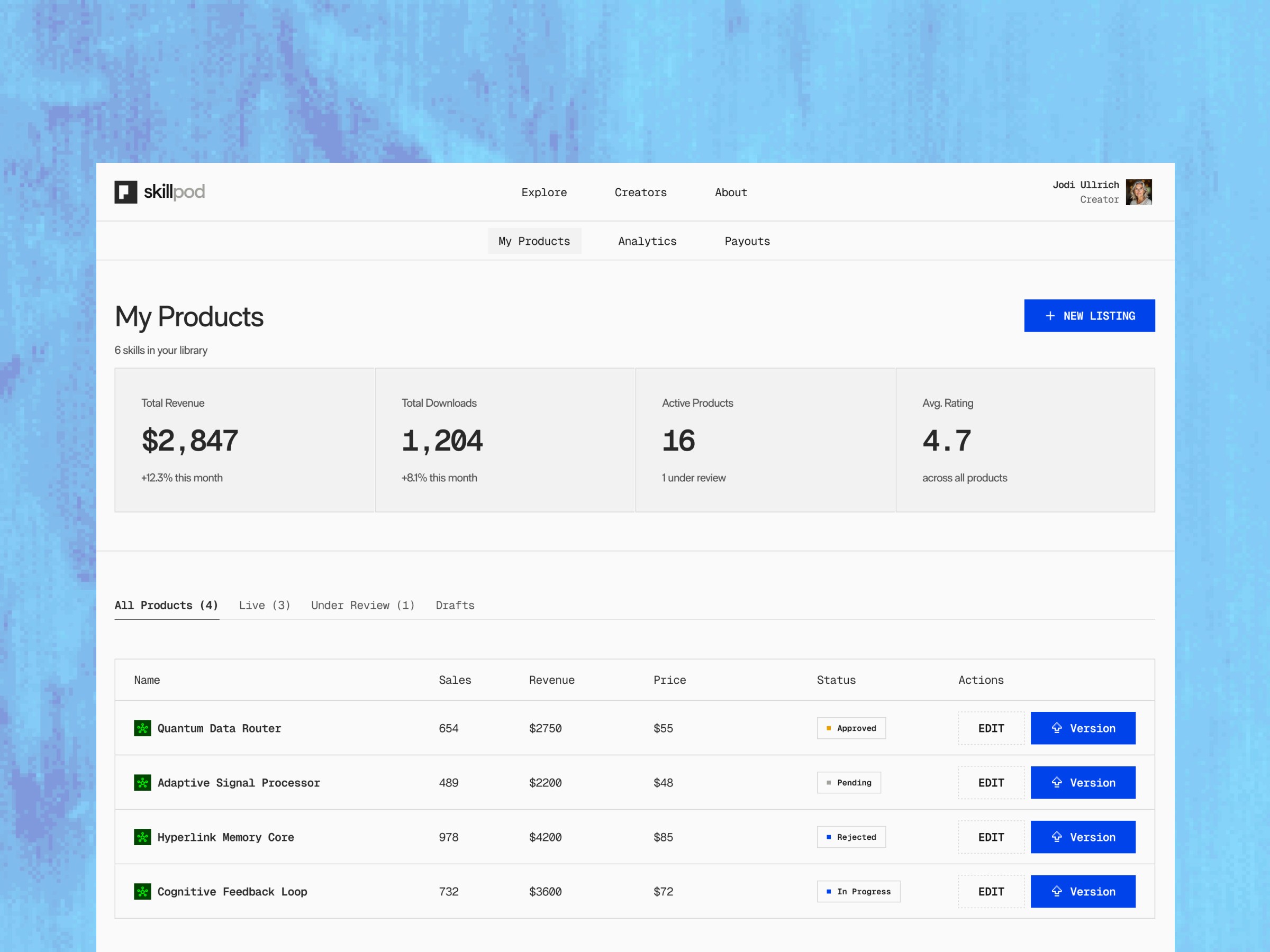Show Under Review (1) products

362,605
